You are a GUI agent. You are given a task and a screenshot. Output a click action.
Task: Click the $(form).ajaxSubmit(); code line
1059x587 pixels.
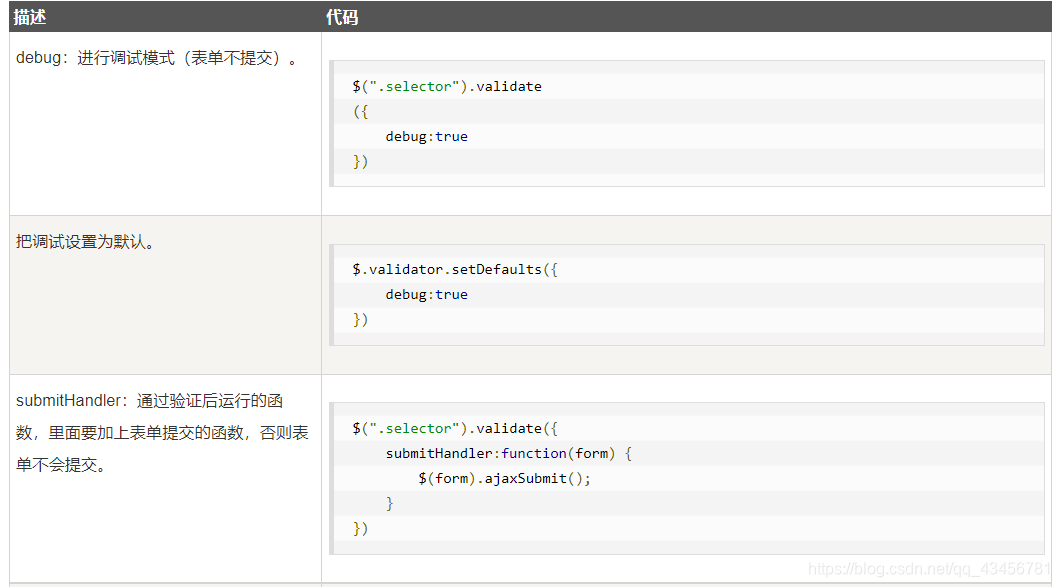505,478
